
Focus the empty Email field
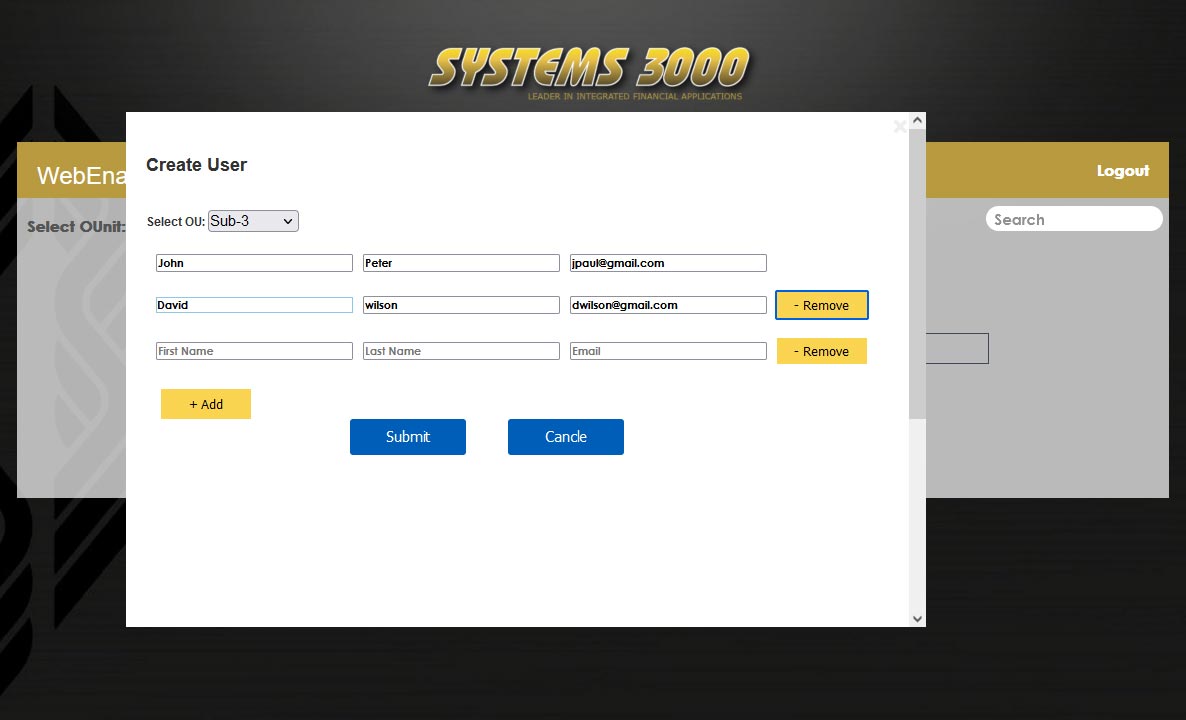[x=668, y=351]
